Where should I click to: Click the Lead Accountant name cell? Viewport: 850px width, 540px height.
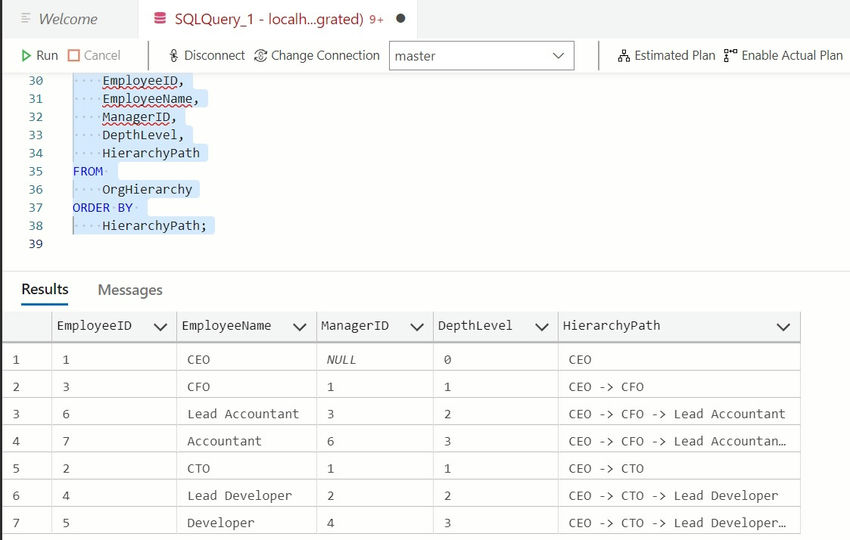pyautogui.click(x=243, y=414)
